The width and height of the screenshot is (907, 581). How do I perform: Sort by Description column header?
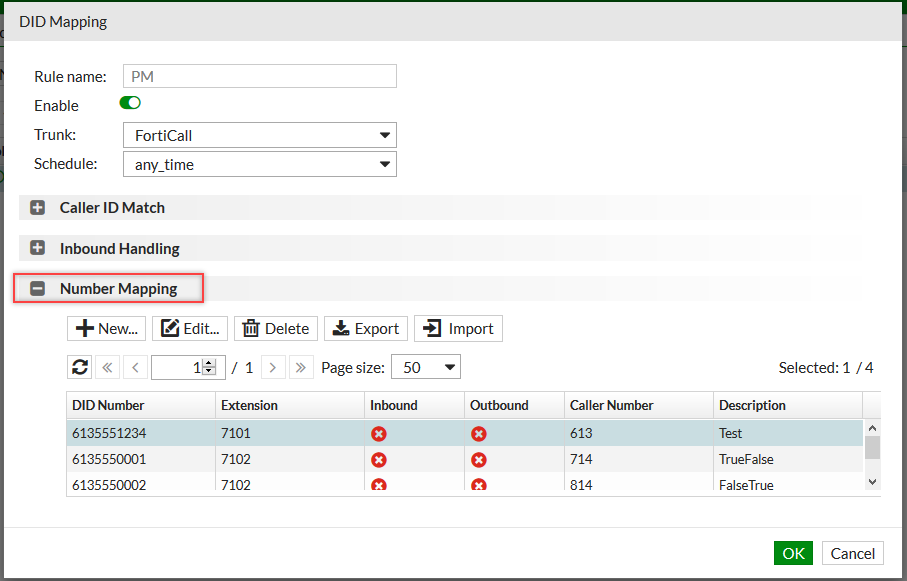(788, 405)
